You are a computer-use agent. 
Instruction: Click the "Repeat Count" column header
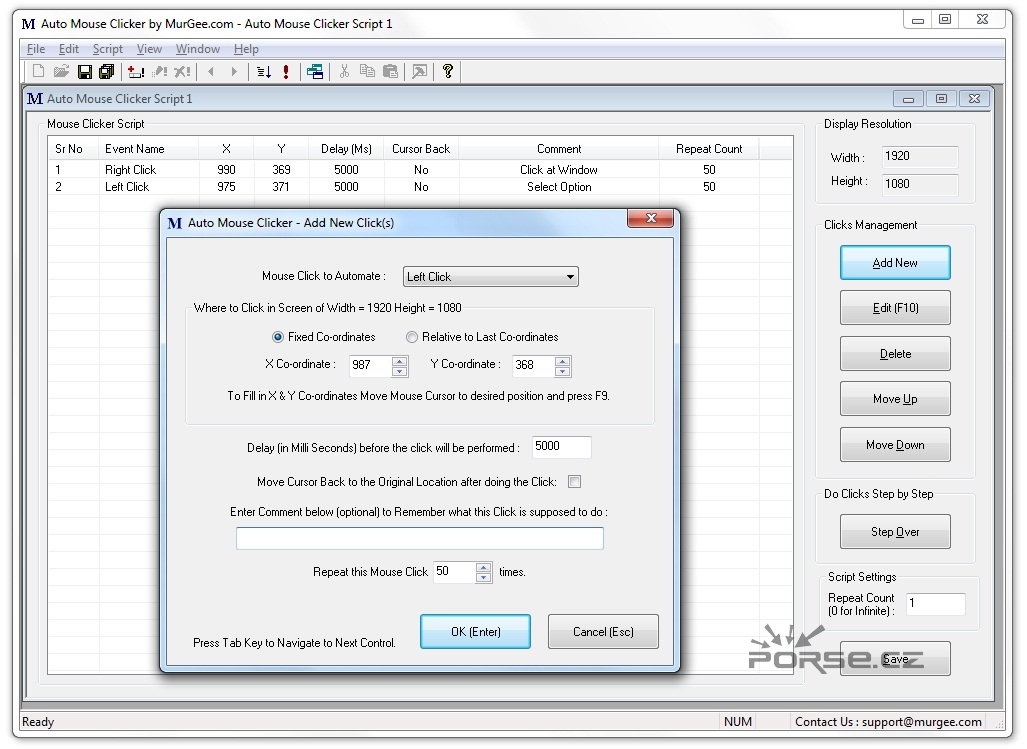click(709, 149)
